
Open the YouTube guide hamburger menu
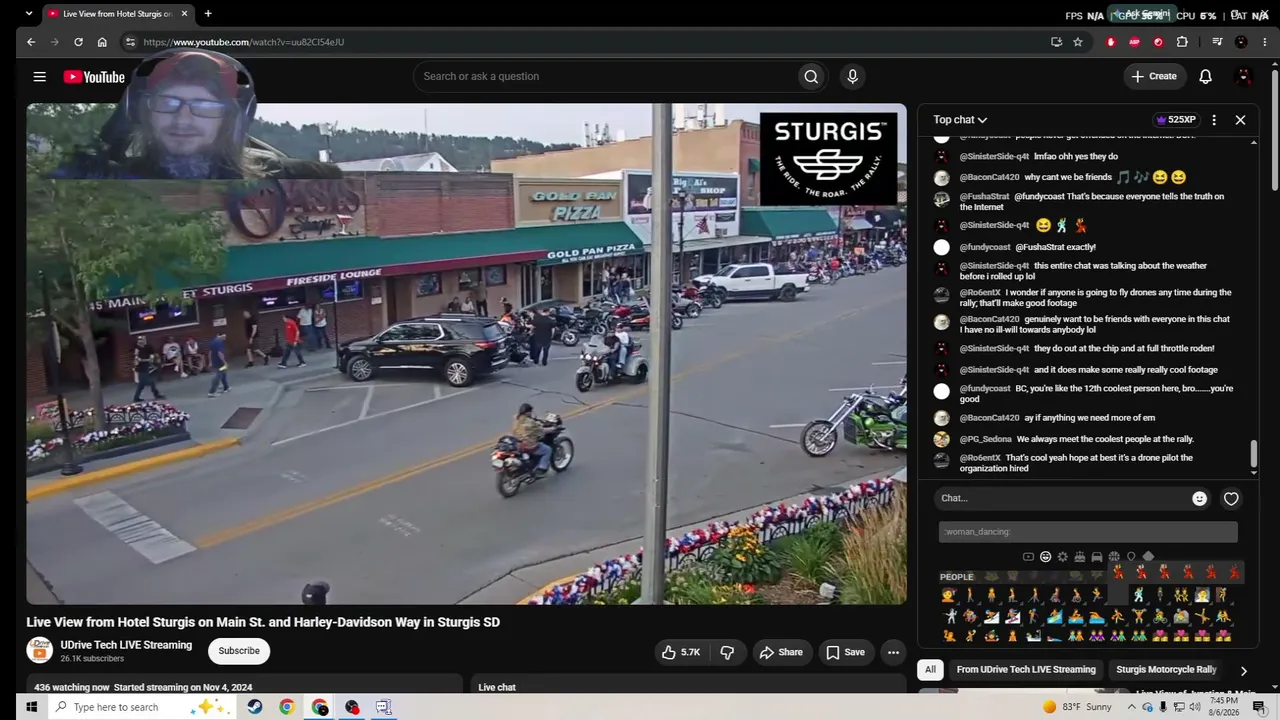coord(39,77)
